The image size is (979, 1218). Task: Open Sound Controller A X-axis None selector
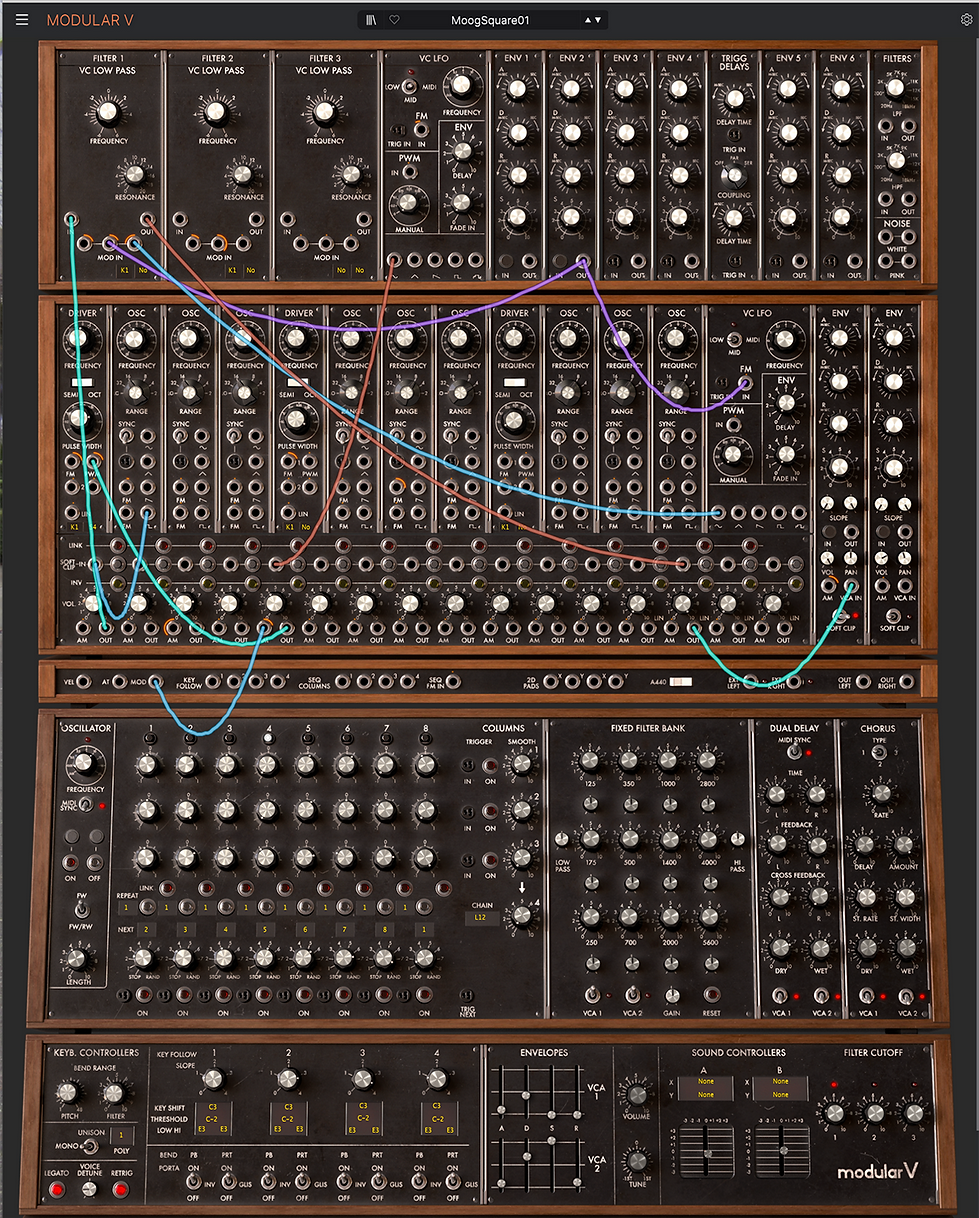click(706, 1081)
